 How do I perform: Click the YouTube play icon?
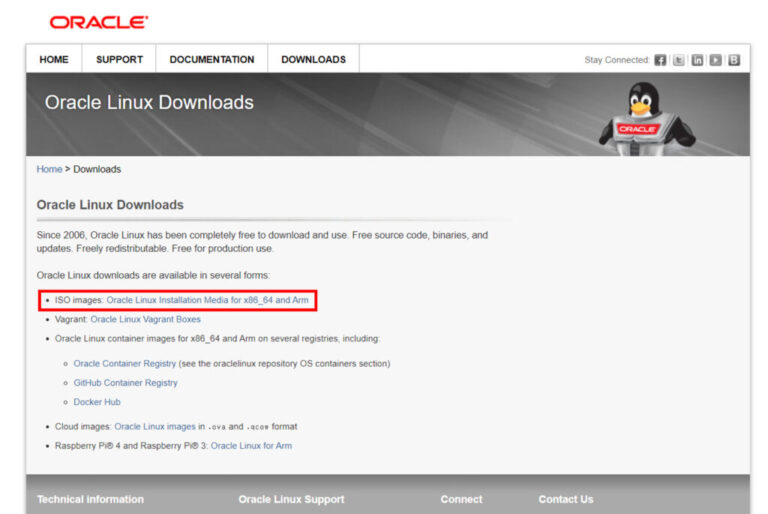(715, 60)
